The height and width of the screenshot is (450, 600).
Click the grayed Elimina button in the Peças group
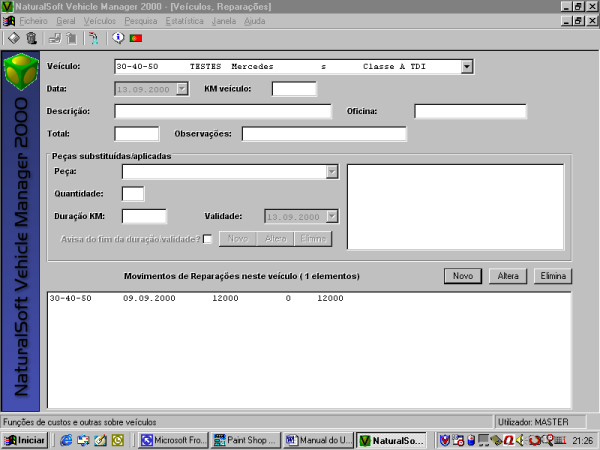[x=313, y=239]
